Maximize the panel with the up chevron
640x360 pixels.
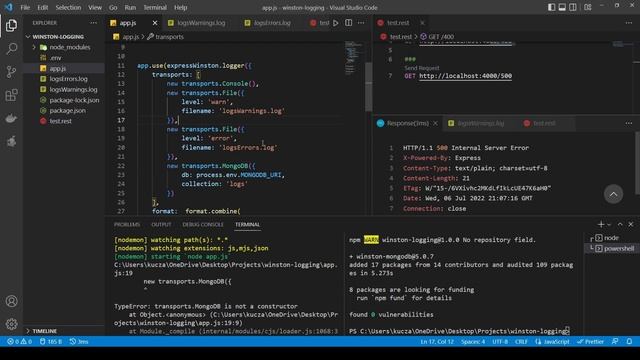[620, 224]
